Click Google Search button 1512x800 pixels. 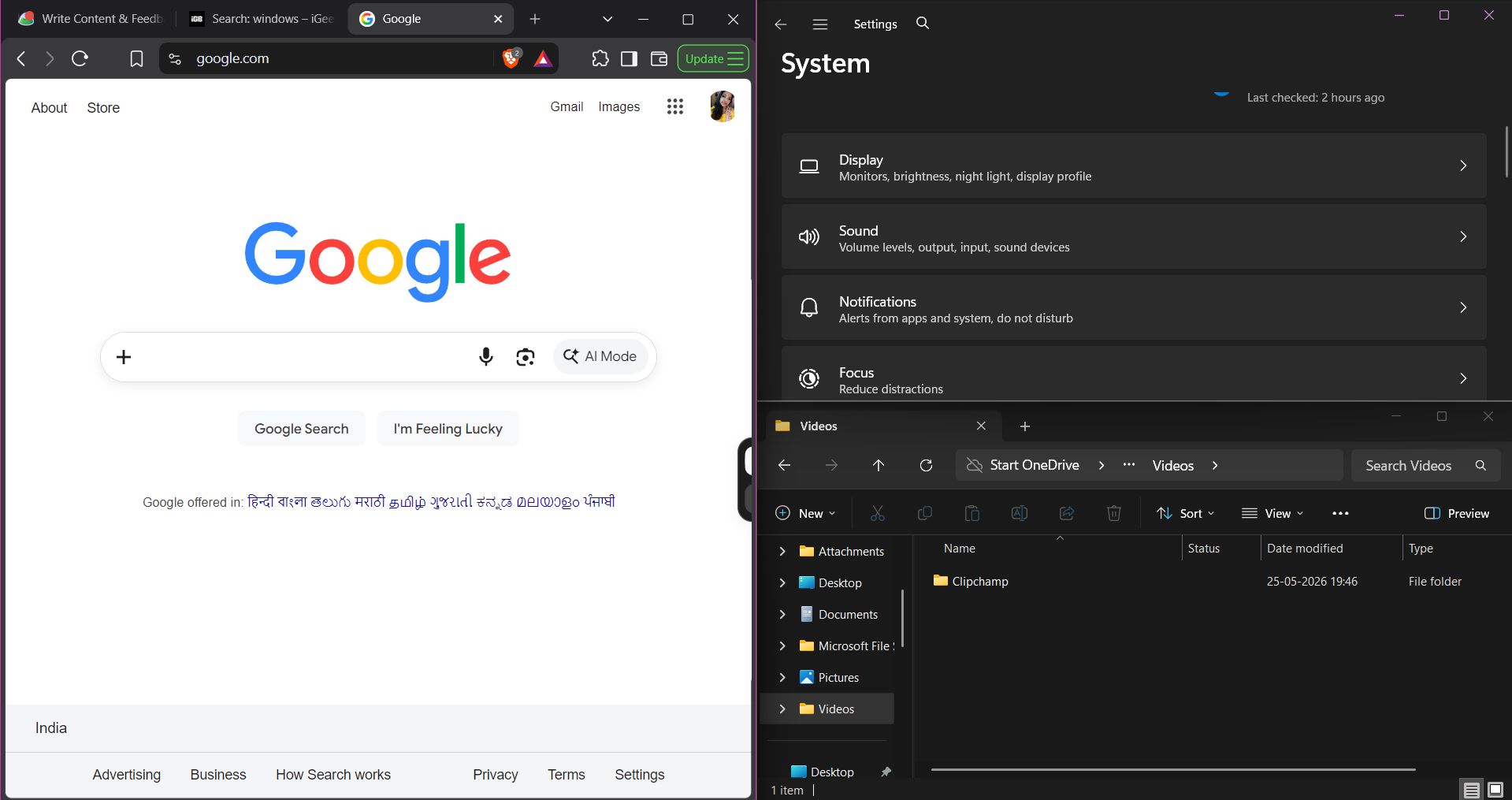pos(301,429)
